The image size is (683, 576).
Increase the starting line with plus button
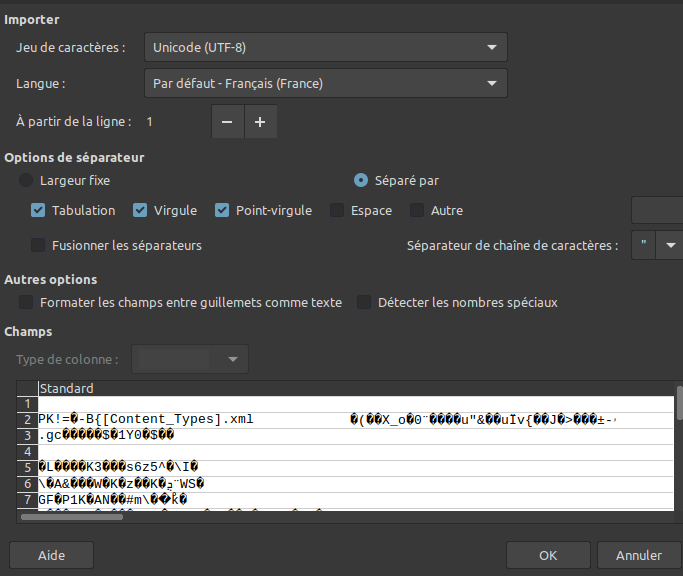click(x=260, y=122)
